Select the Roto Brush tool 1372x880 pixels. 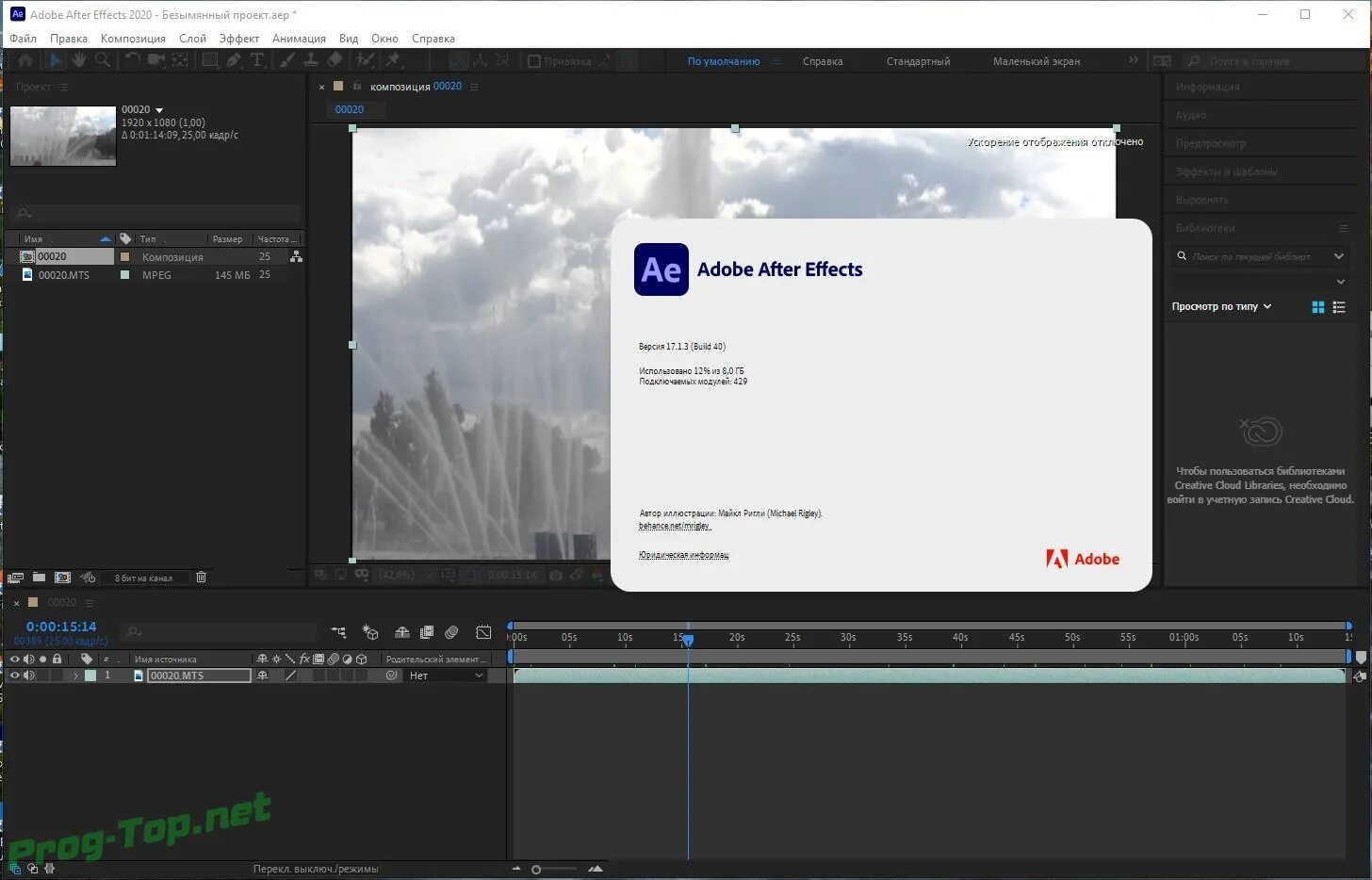tap(365, 60)
